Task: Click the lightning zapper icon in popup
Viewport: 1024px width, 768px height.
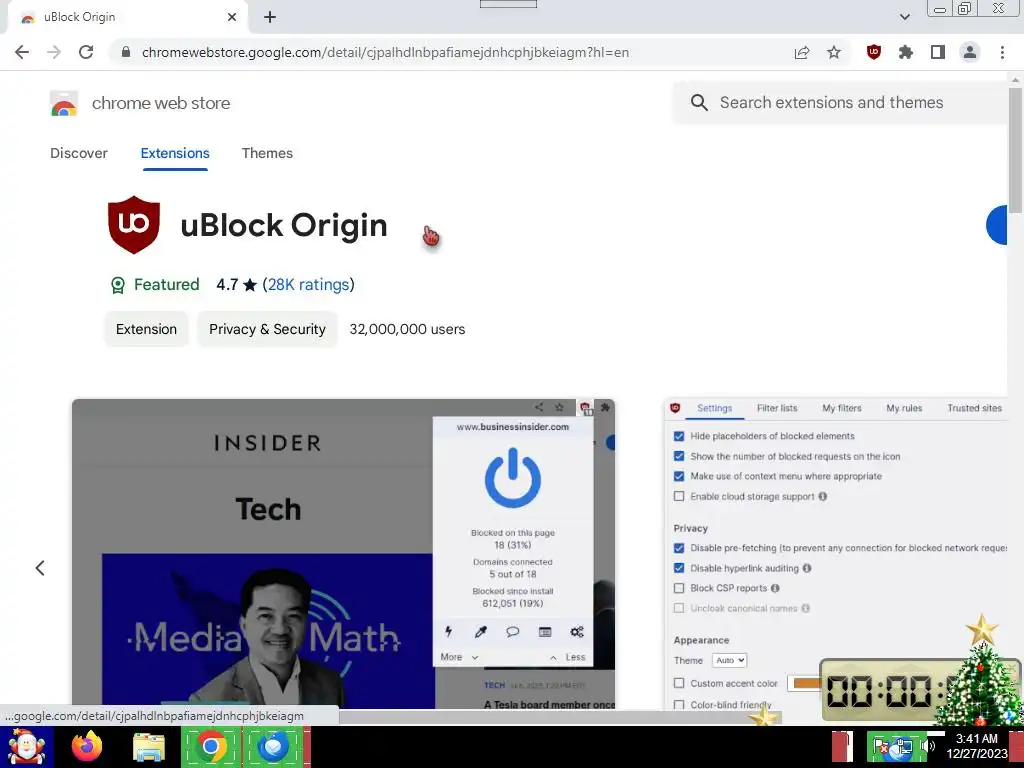Action: [x=449, y=632]
